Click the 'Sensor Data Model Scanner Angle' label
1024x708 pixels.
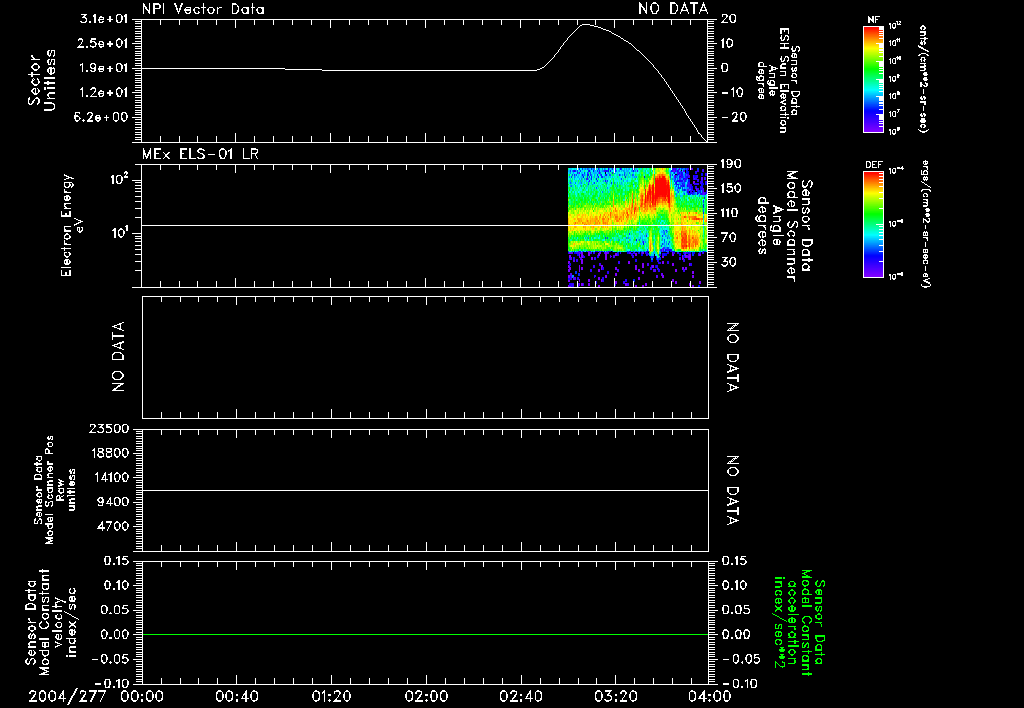tap(783, 225)
